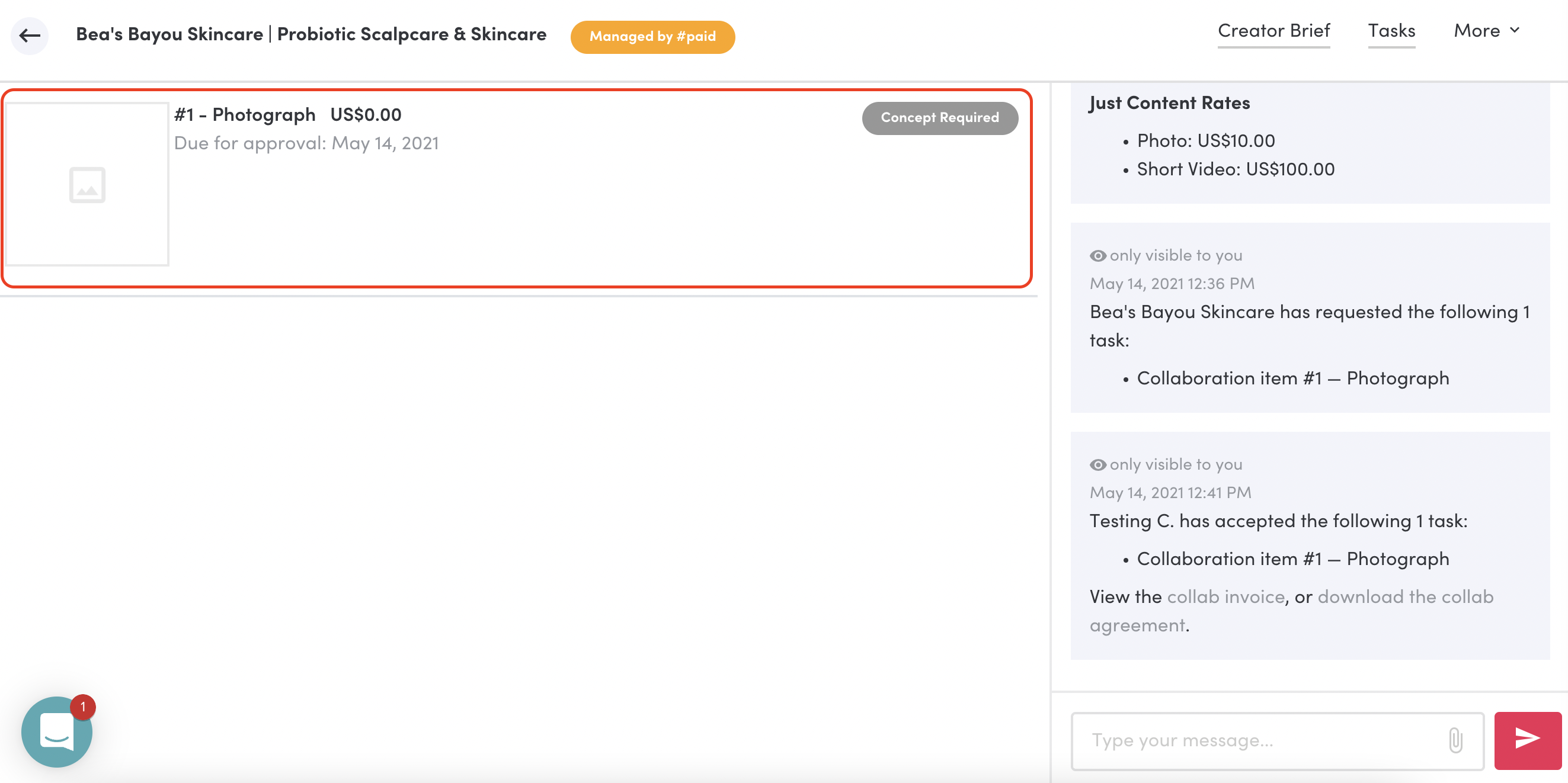Switch to the Tasks tab
Screen dimensions: 1568x783
click(x=1391, y=30)
